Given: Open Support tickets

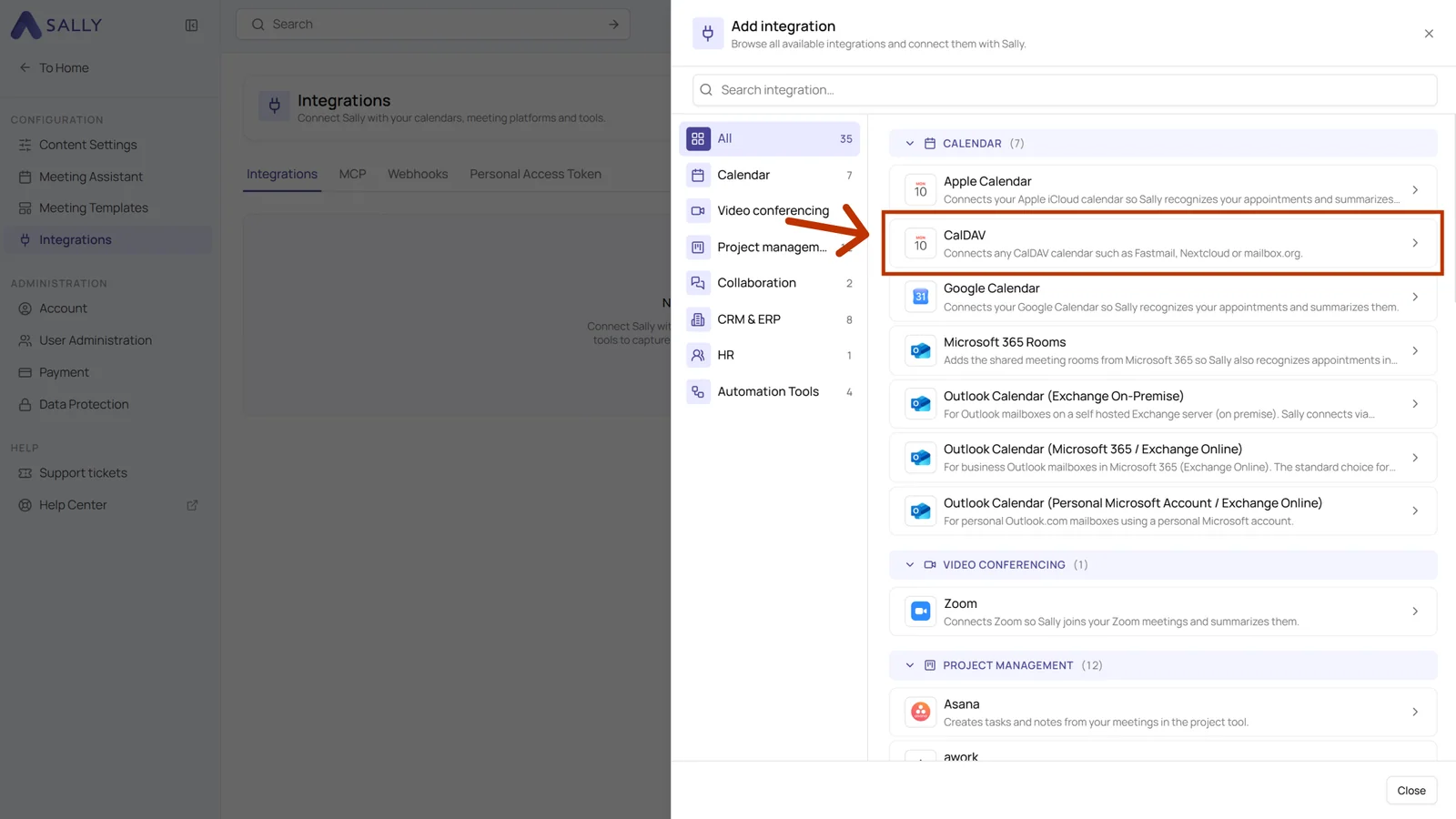Looking at the screenshot, I should click(x=109, y=473).
